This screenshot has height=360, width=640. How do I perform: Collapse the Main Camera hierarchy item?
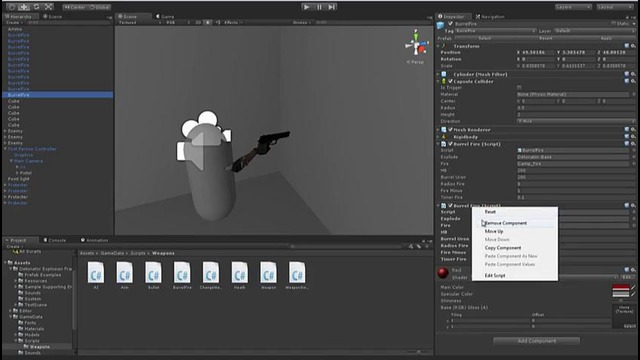coord(11,161)
